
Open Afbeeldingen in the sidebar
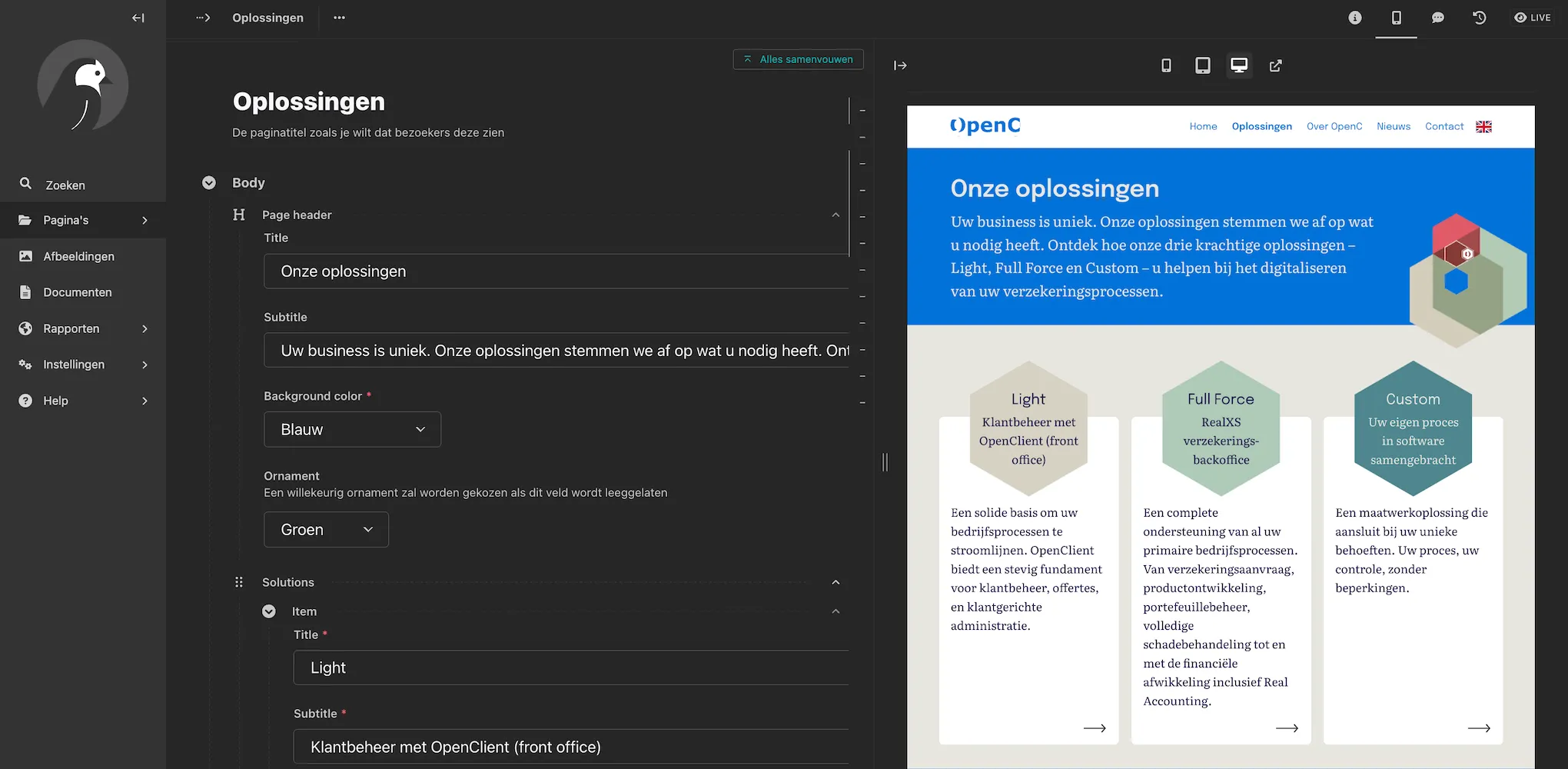(78, 256)
